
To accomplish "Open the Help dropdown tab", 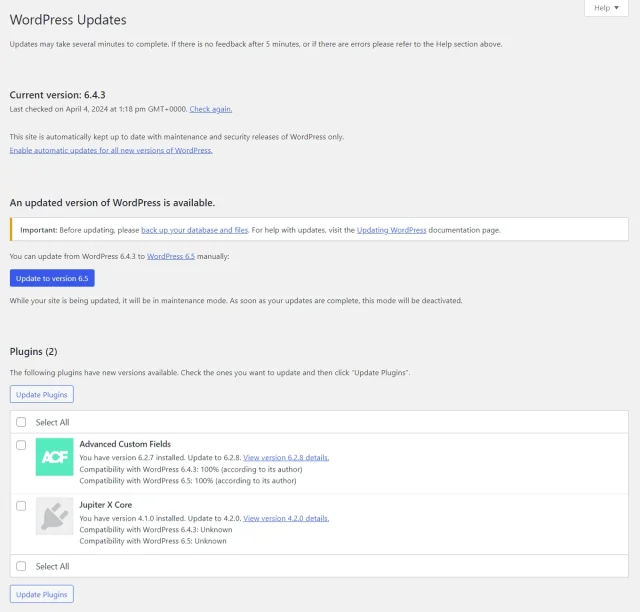I will tap(606, 8).
